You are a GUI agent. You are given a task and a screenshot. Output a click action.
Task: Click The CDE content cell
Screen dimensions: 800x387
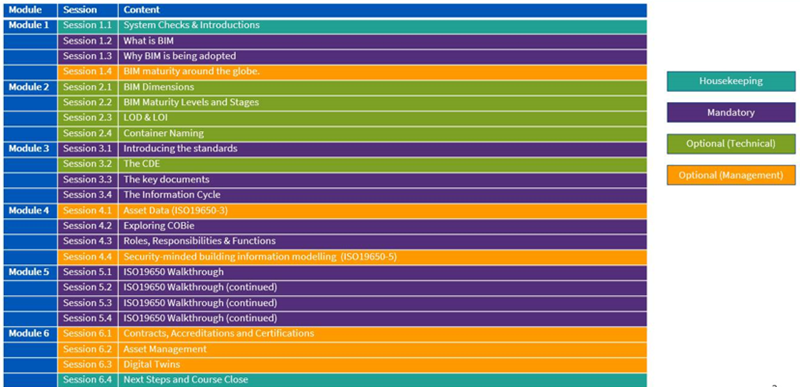(383, 164)
